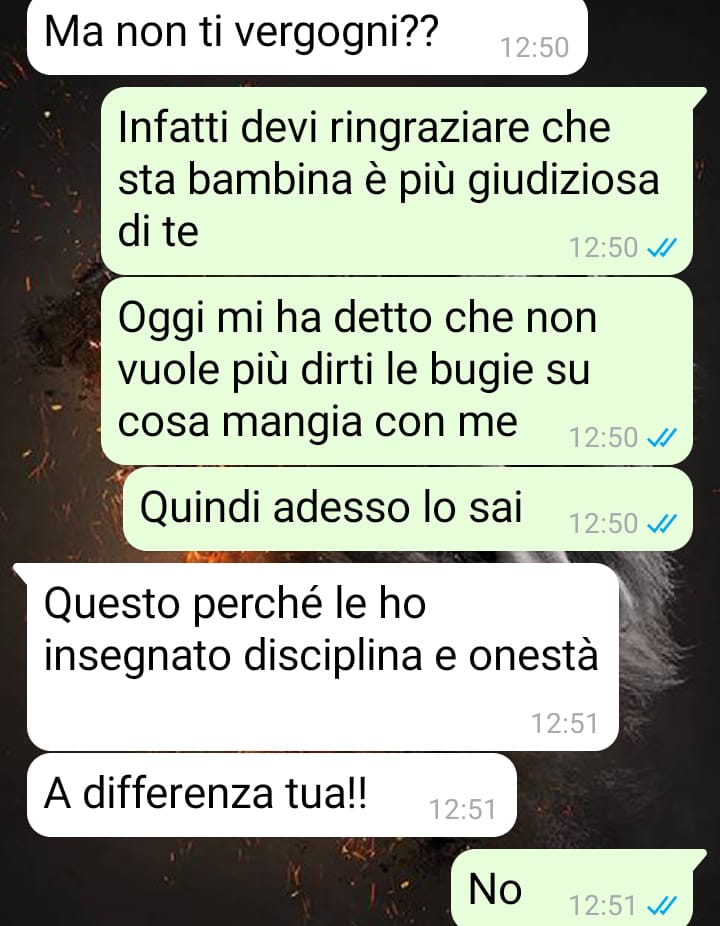Tap the double-check icon next to "Quindi adesso lo sai"

coord(662,523)
